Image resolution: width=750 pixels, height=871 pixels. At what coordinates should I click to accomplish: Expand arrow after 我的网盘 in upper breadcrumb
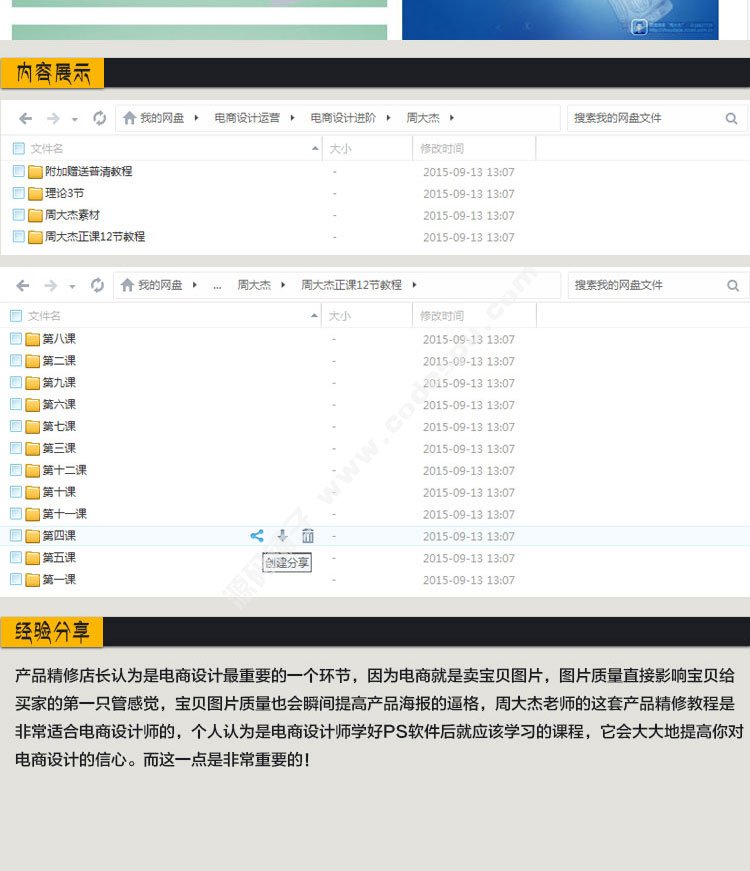click(196, 118)
